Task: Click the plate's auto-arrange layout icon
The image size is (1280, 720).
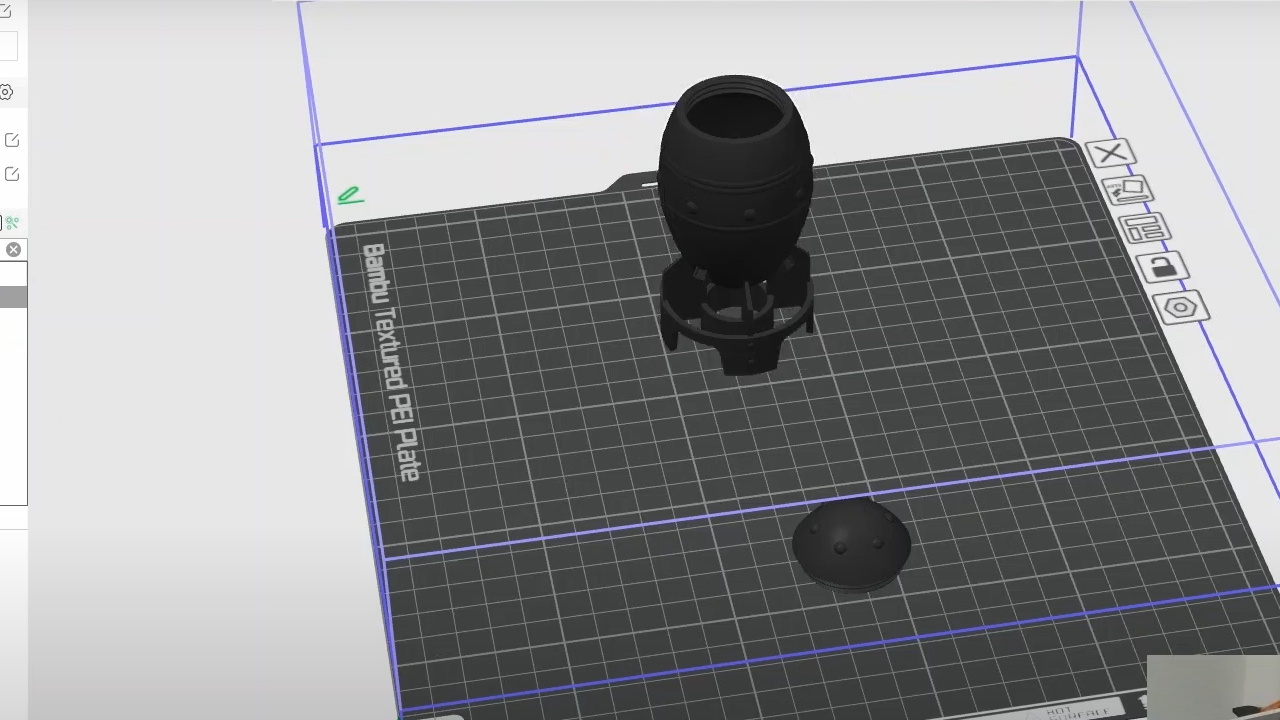Action: coord(1144,228)
